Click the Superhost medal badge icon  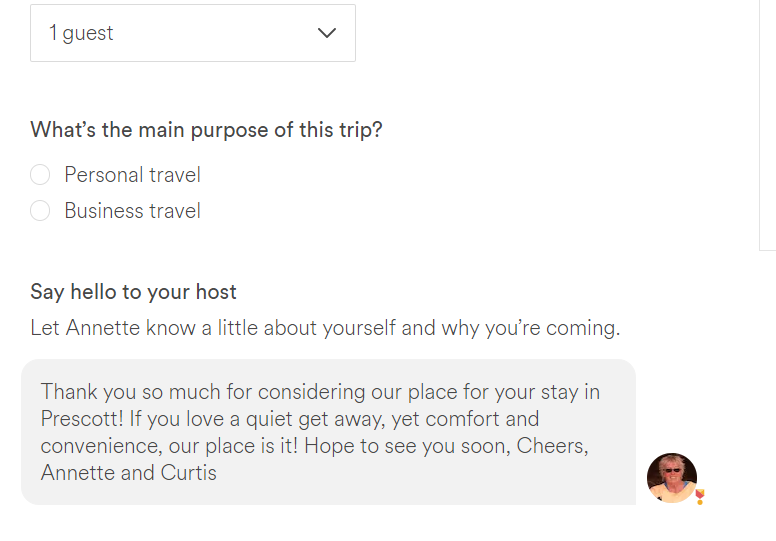pyautogui.click(x=700, y=496)
